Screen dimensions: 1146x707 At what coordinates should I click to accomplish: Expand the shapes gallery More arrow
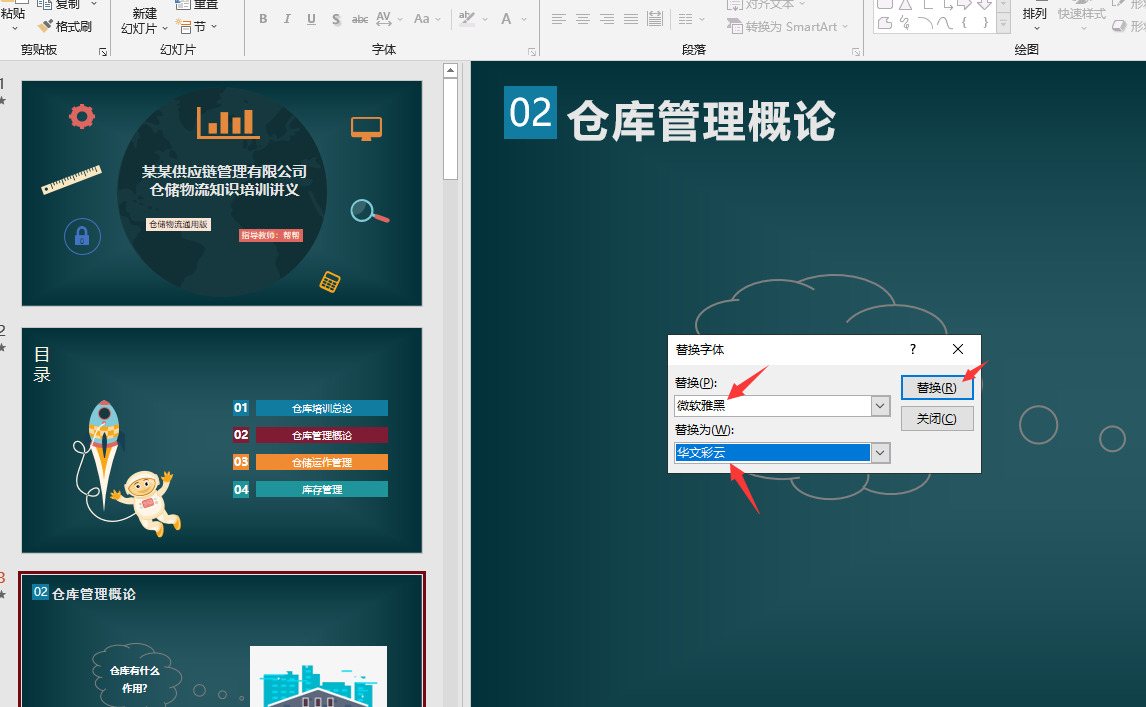(1003, 24)
